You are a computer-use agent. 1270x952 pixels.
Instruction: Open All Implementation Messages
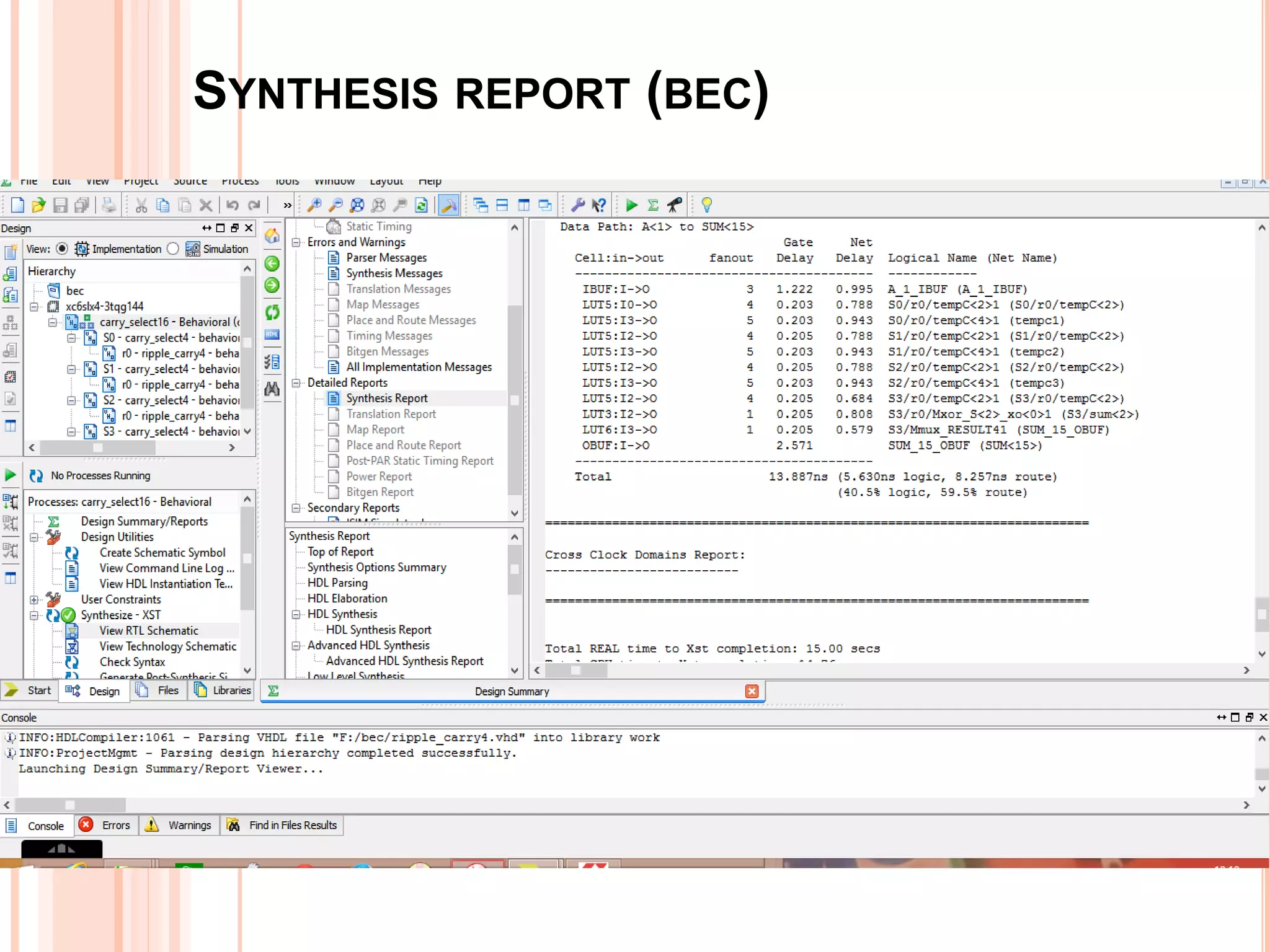click(419, 367)
